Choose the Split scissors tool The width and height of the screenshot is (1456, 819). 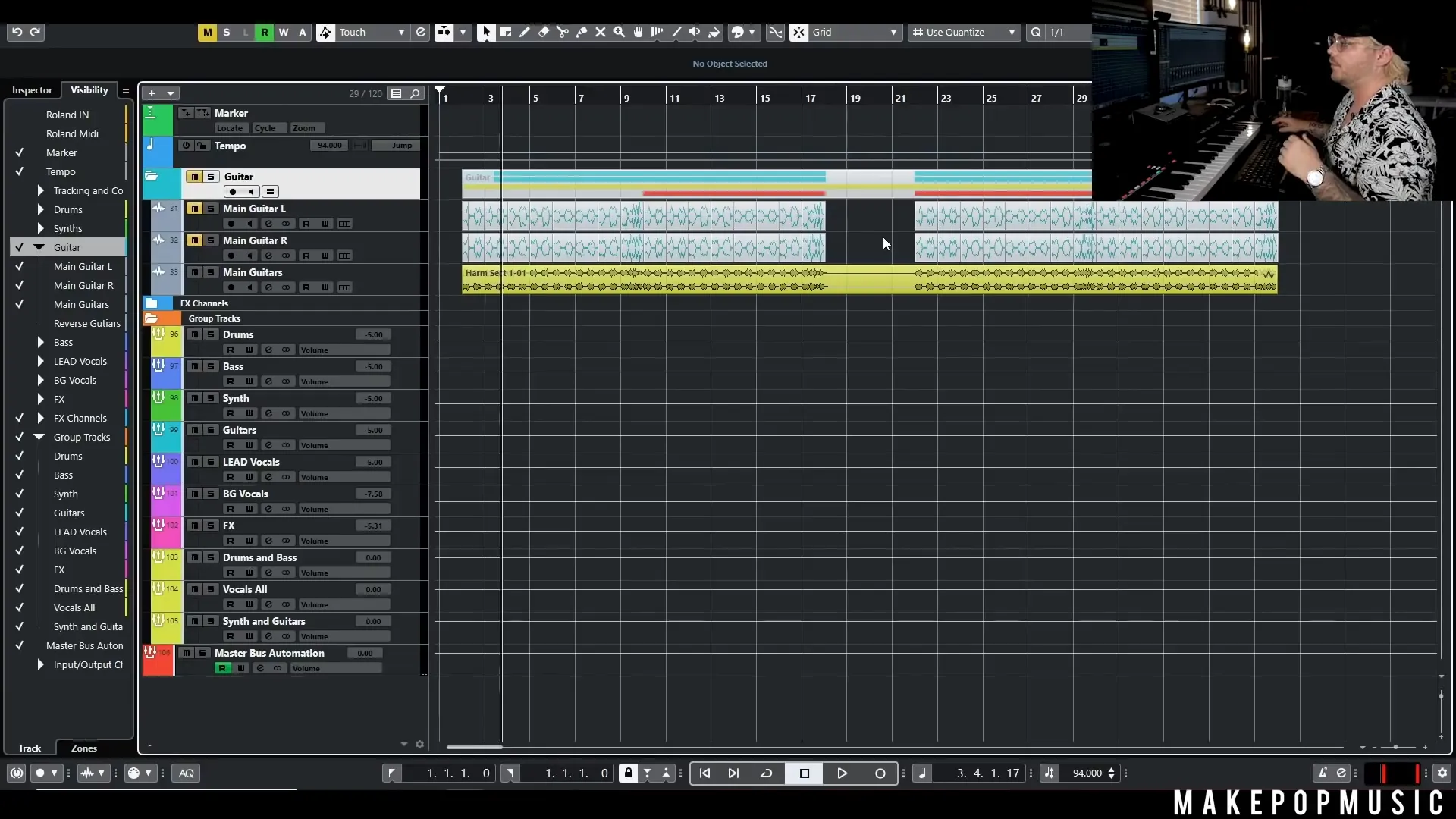coord(563,32)
